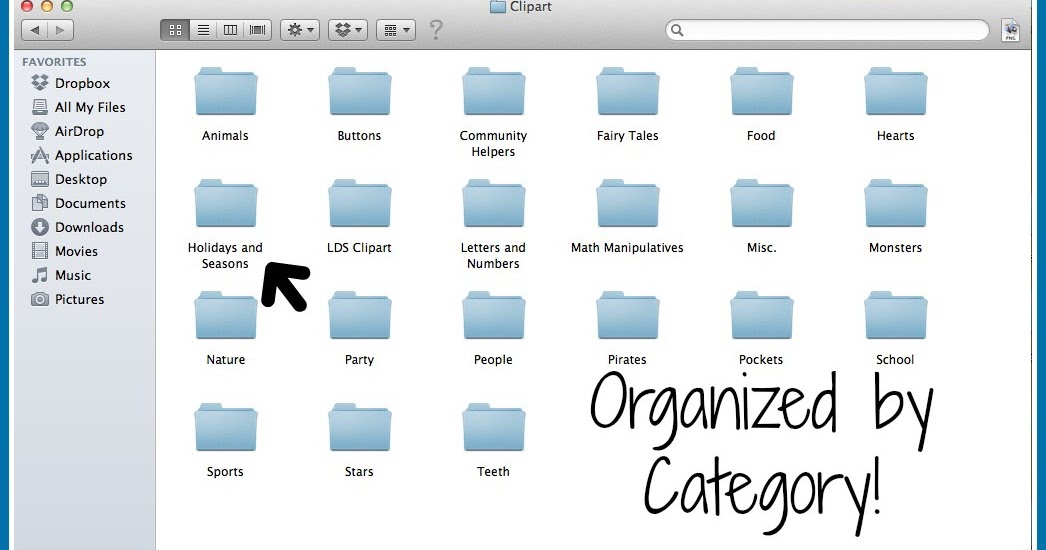Select Music in the sidebar
This screenshot has width=1046, height=550.
(61, 275)
